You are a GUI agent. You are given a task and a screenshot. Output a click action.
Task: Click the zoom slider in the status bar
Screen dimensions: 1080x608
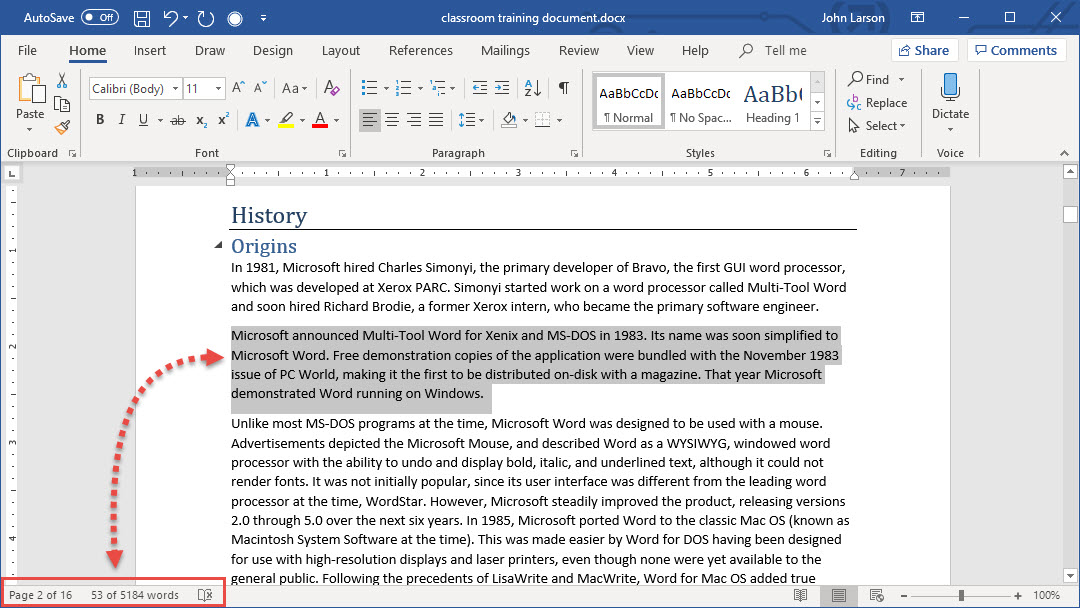960,595
